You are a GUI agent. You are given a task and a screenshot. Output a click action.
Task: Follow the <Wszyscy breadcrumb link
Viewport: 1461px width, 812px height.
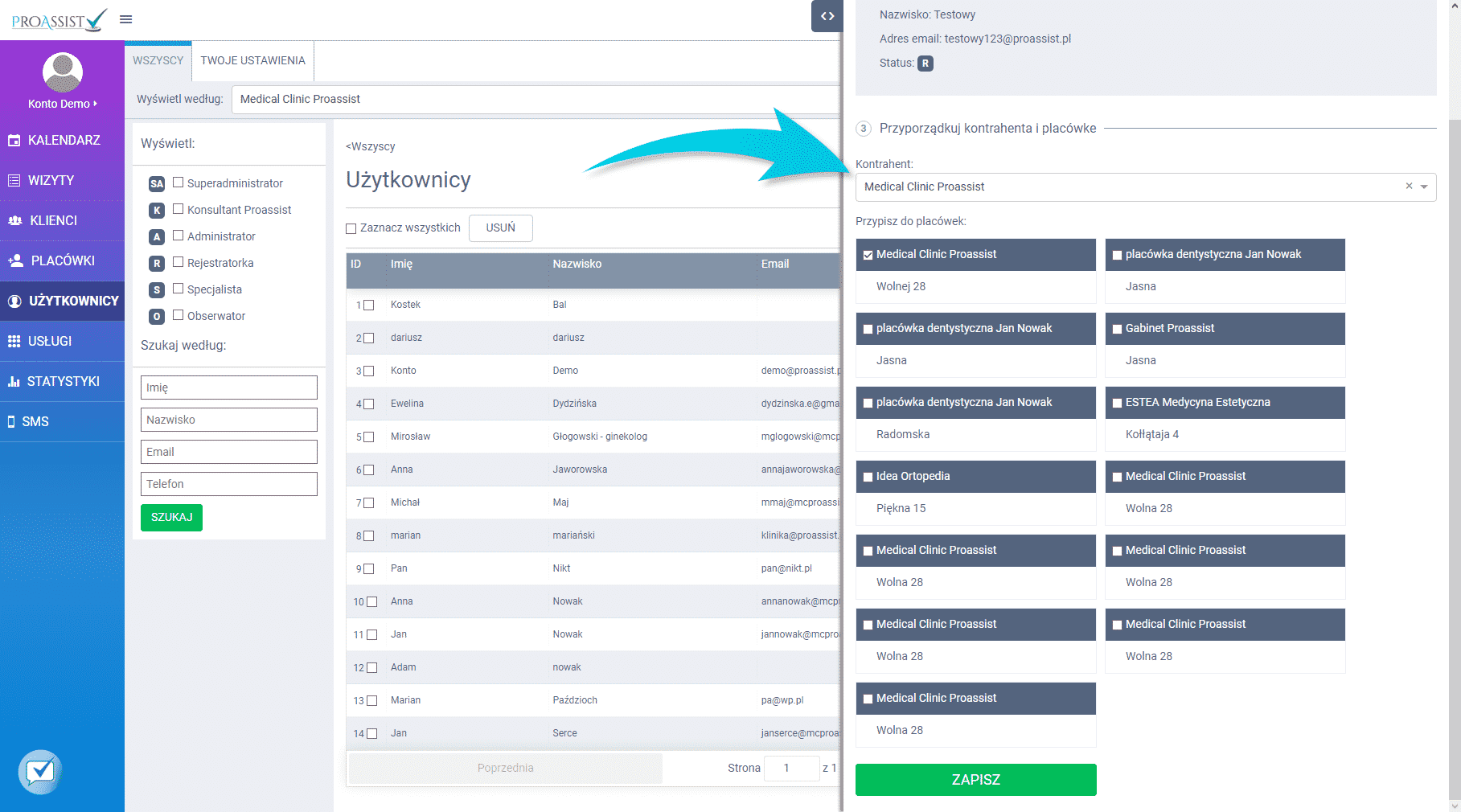click(371, 146)
